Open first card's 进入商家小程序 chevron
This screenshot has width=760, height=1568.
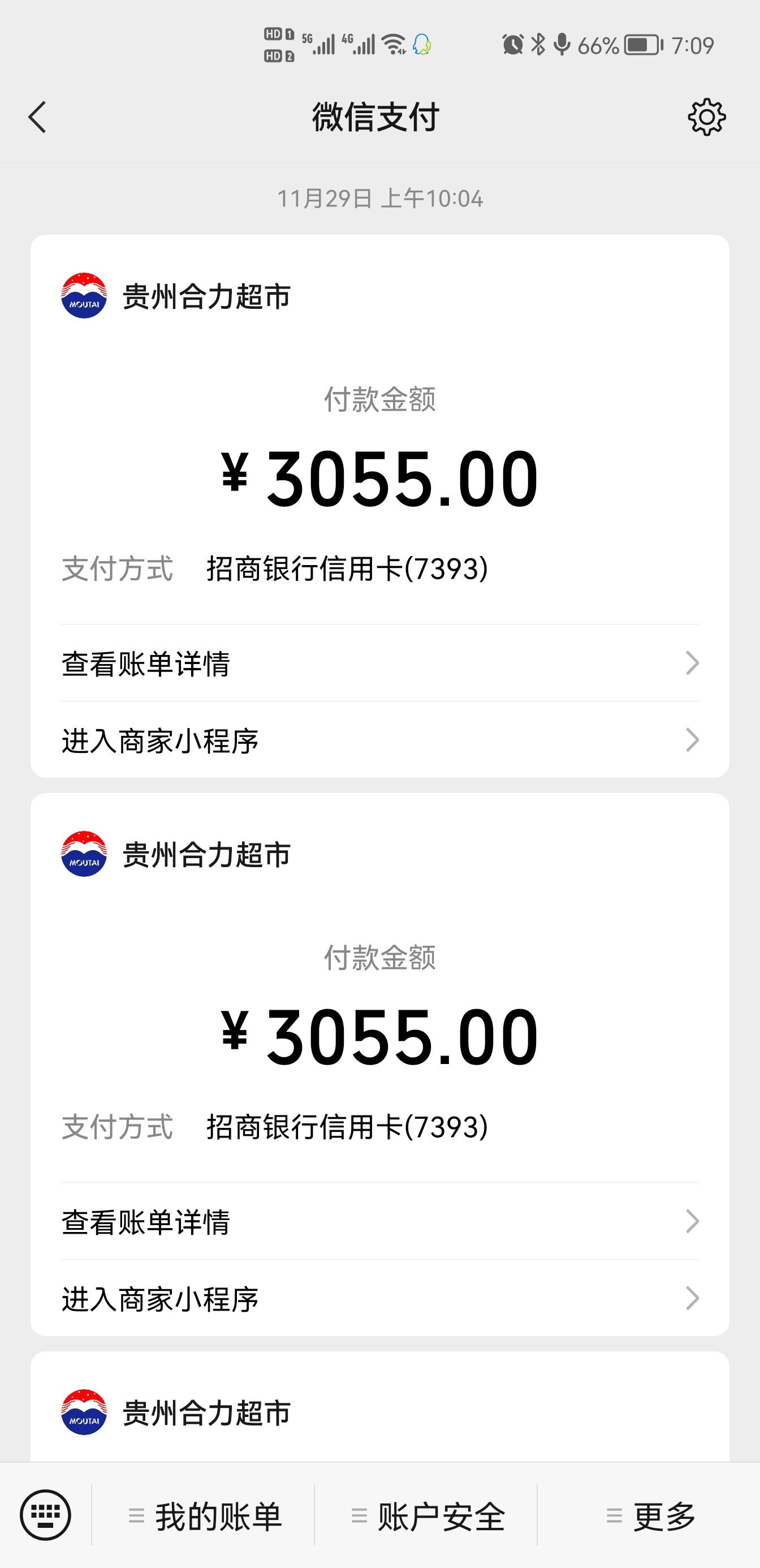[692, 740]
